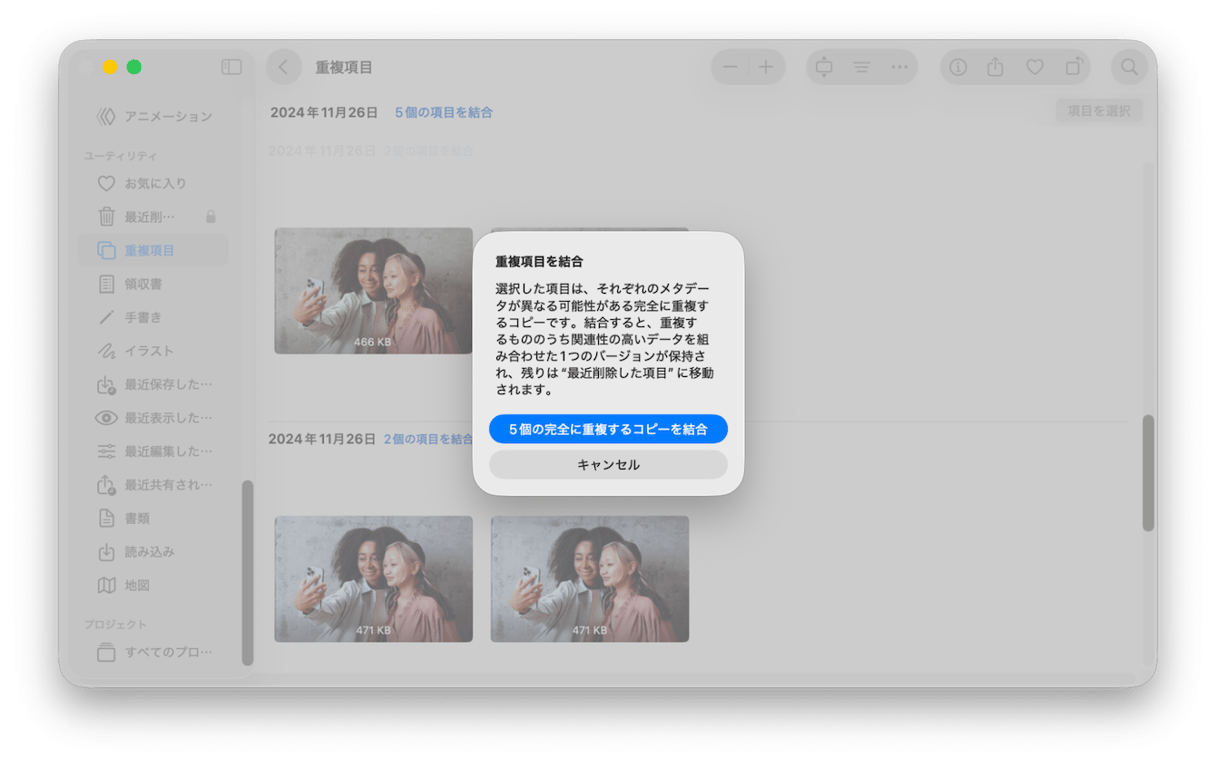This screenshot has width=1216, height=765.
Task: Confirm merging the 5 duplicate copies
Action: pos(608,428)
